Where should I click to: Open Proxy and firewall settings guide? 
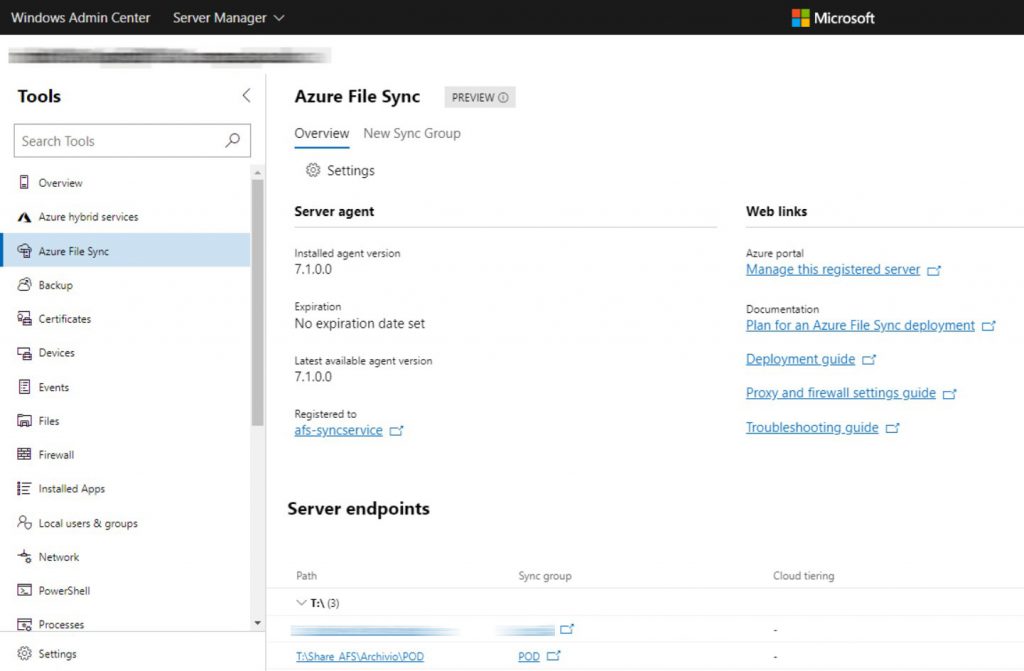coord(840,393)
